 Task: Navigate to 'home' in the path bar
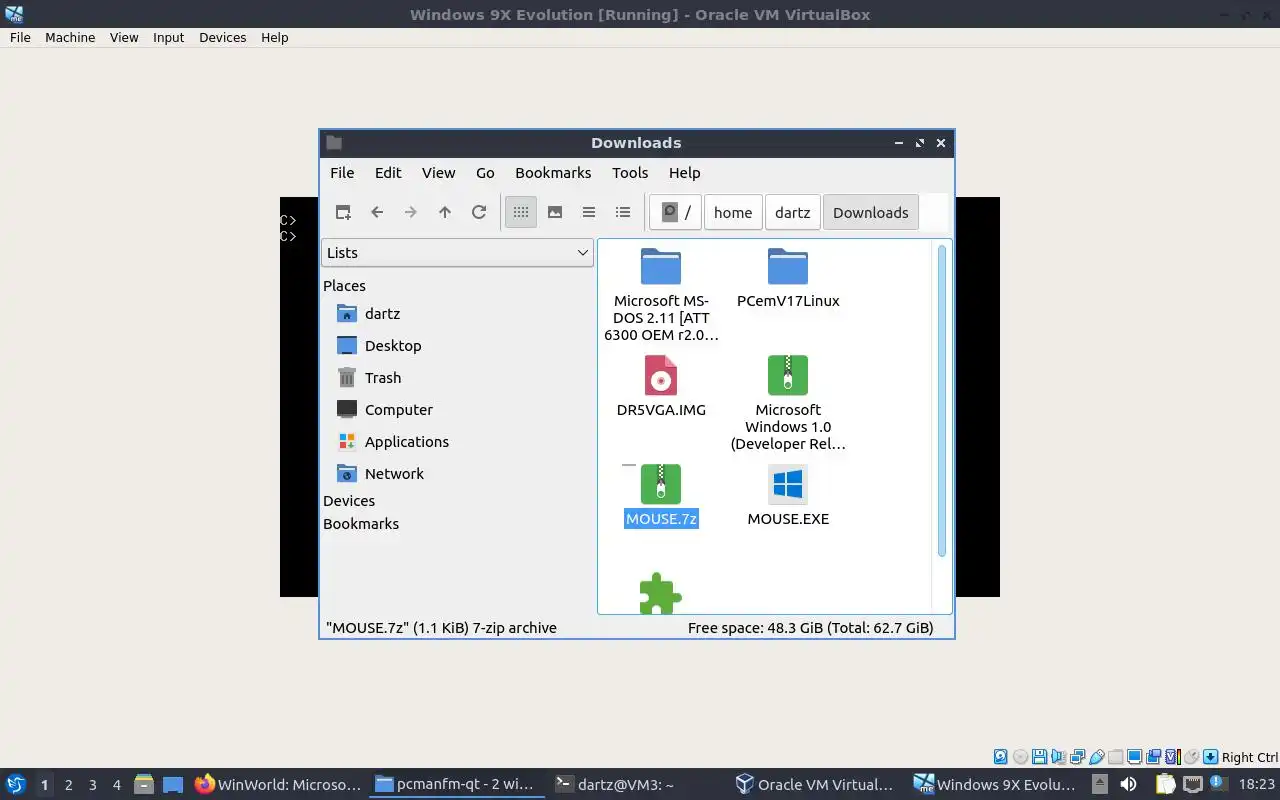point(733,212)
